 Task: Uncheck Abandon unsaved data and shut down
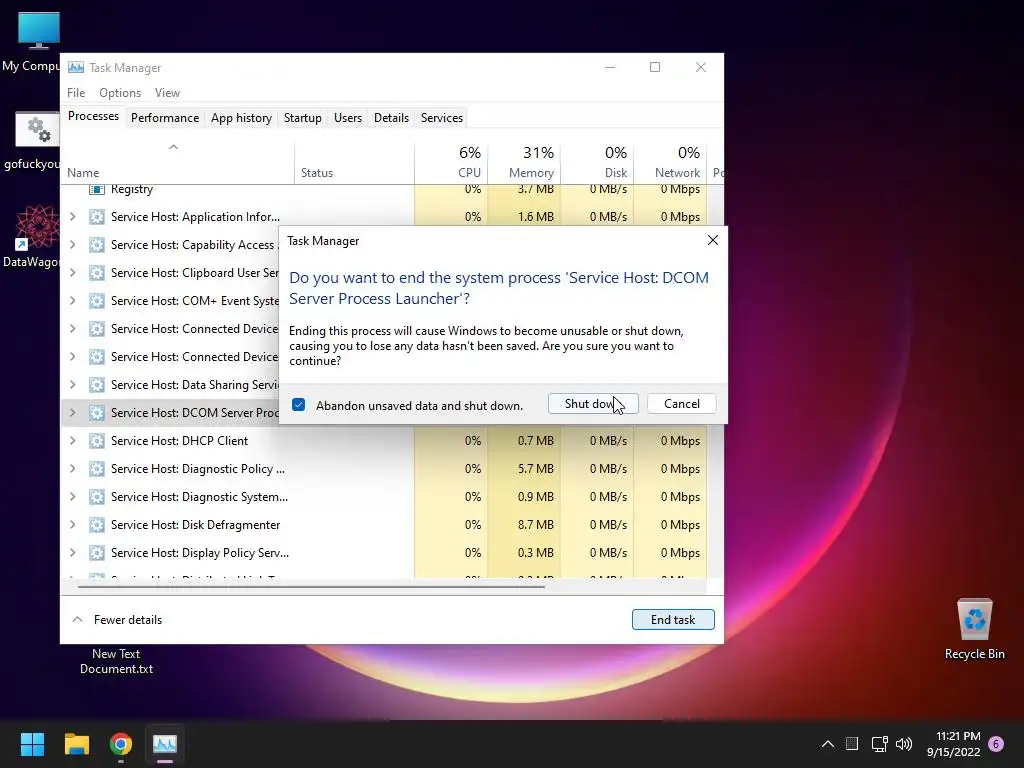(298, 405)
